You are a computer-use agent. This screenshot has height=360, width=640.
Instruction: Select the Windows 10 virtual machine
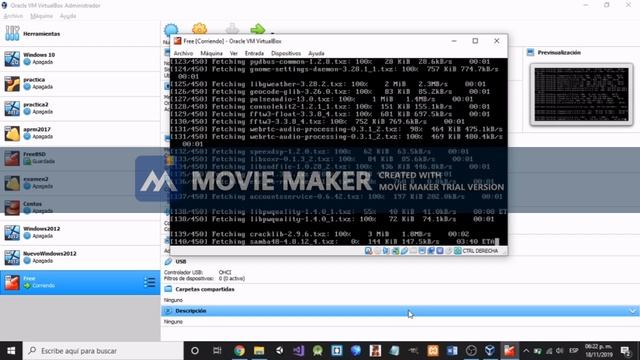[80, 58]
